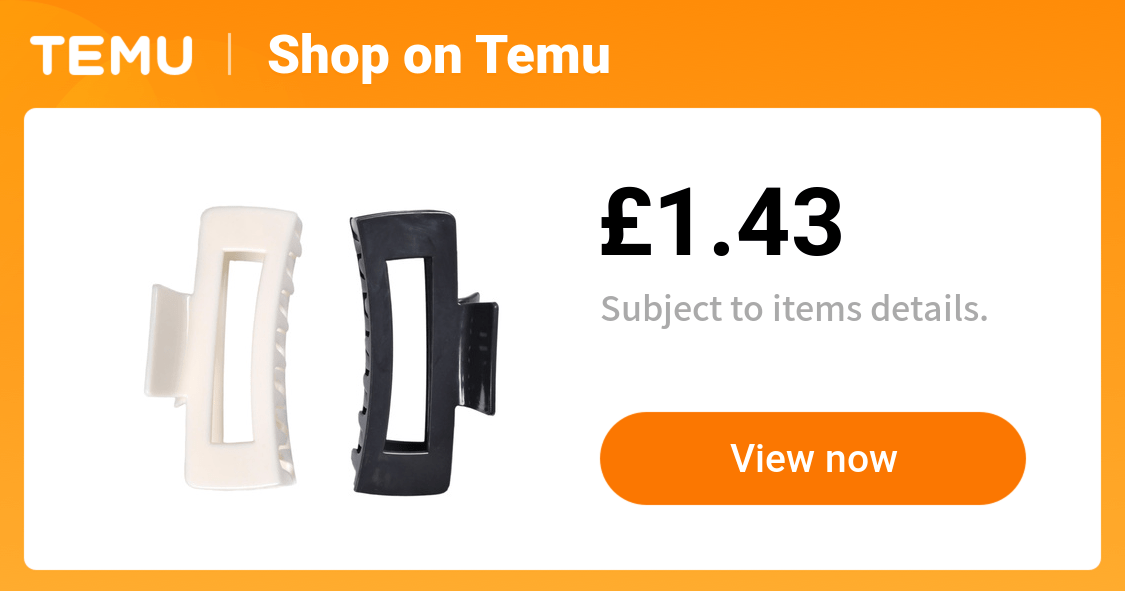Click the orange header banner background
Image resolution: width=1125 pixels, height=591 pixels.
pos(861,54)
